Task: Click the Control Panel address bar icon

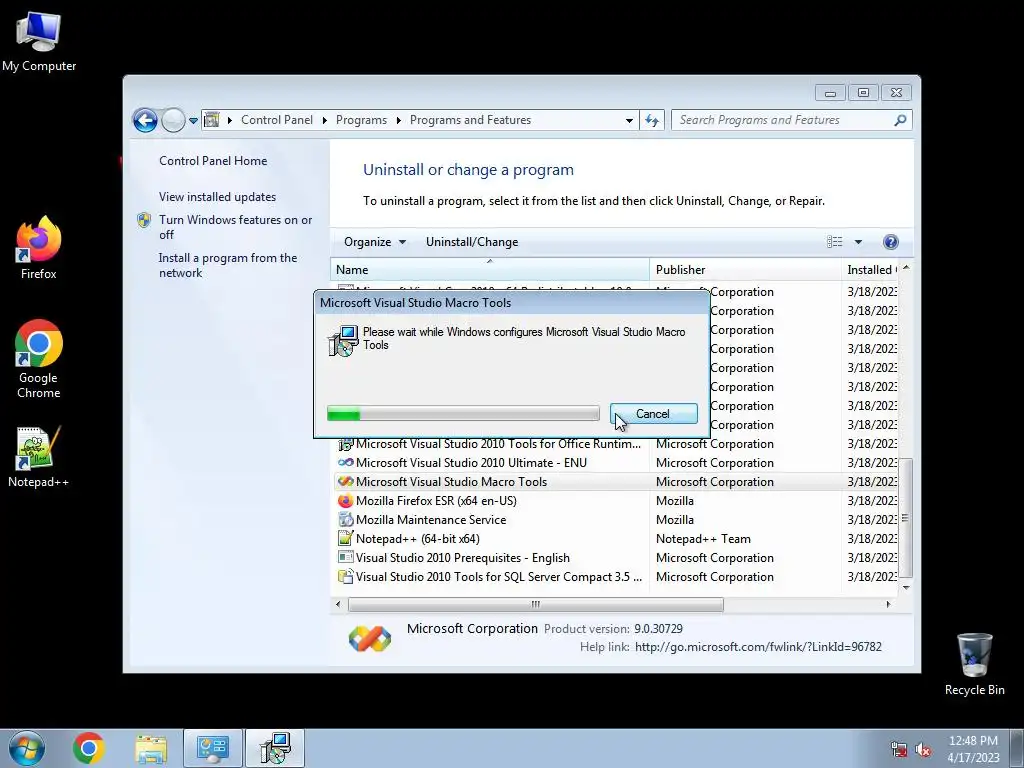Action: (212, 120)
